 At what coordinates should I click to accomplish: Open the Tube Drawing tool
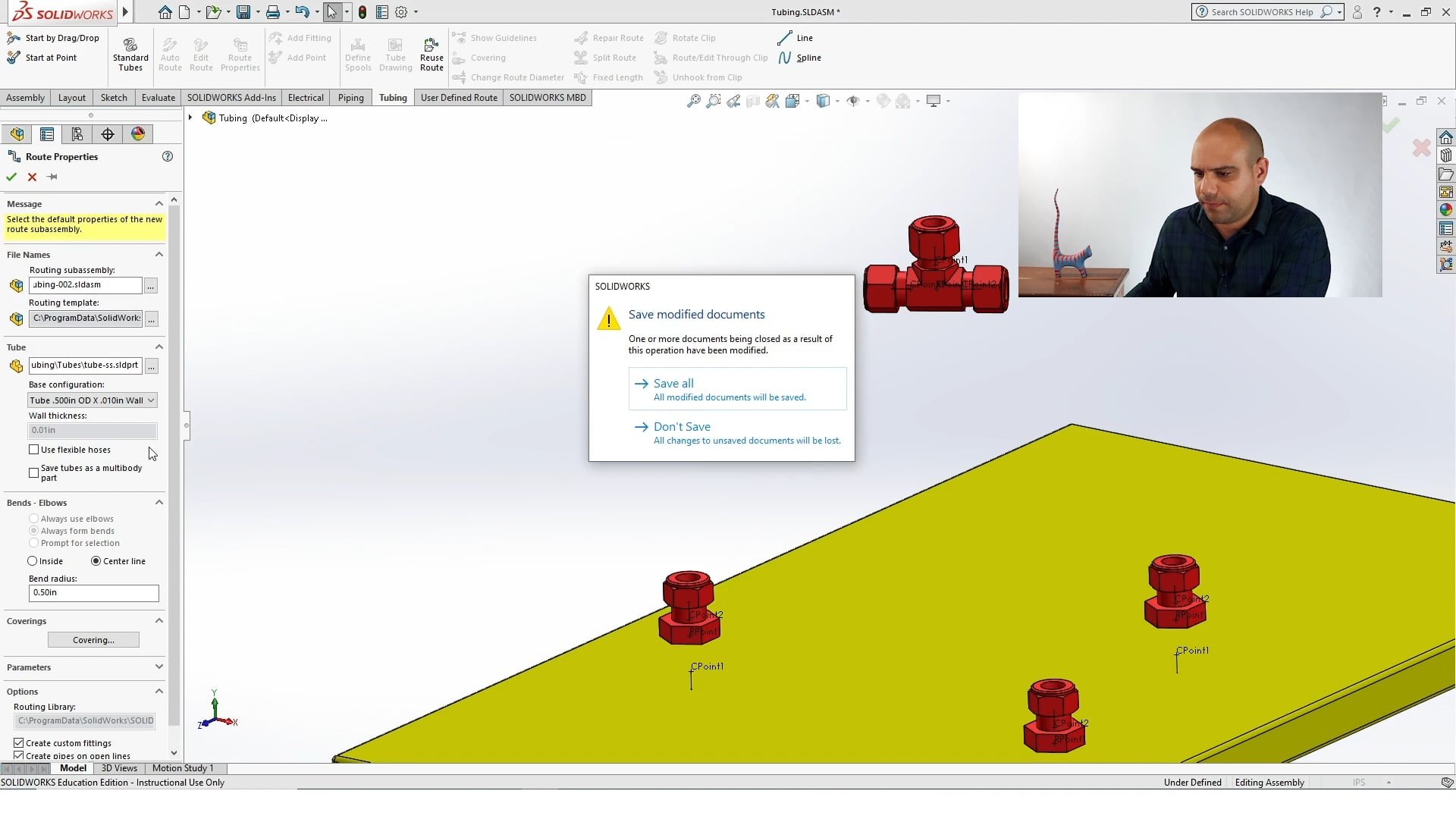[x=395, y=54]
